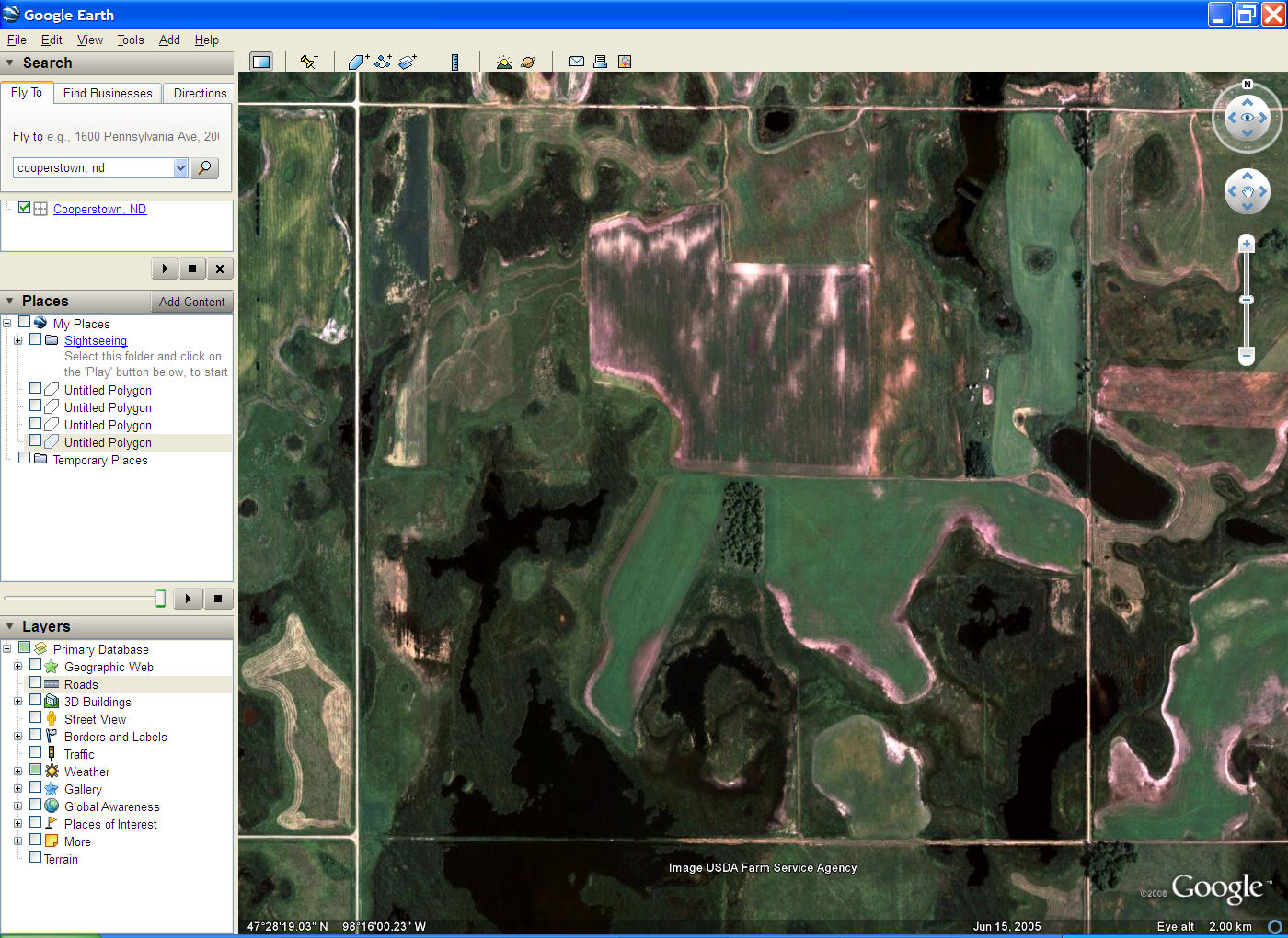1288x938 pixels.
Task: Collapse the Places panel triangle
Action: [10, 301]
